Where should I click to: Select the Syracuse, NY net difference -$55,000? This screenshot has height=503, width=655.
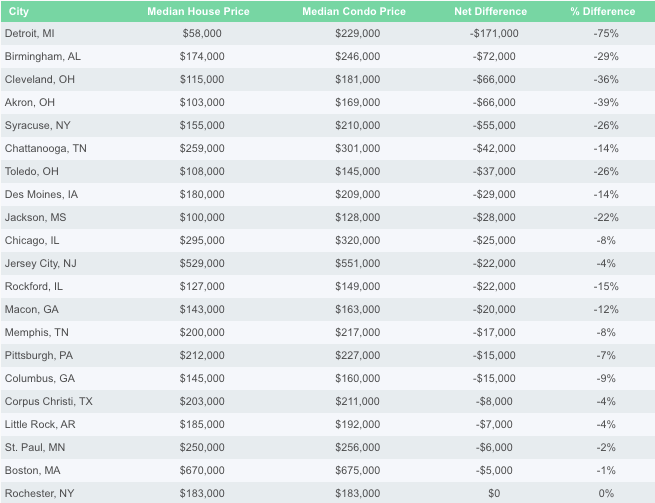click(494, 125)
